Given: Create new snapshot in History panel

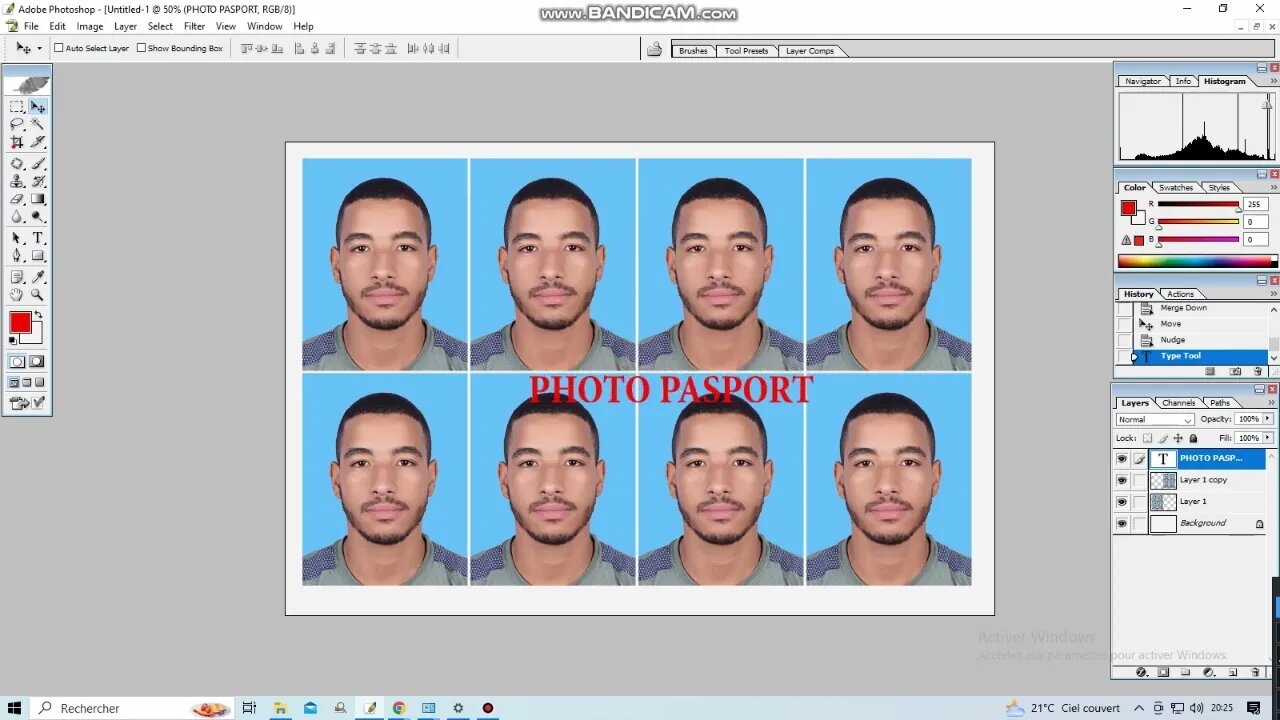Looking at the screenshot, I should click(x=1234, y=371).
